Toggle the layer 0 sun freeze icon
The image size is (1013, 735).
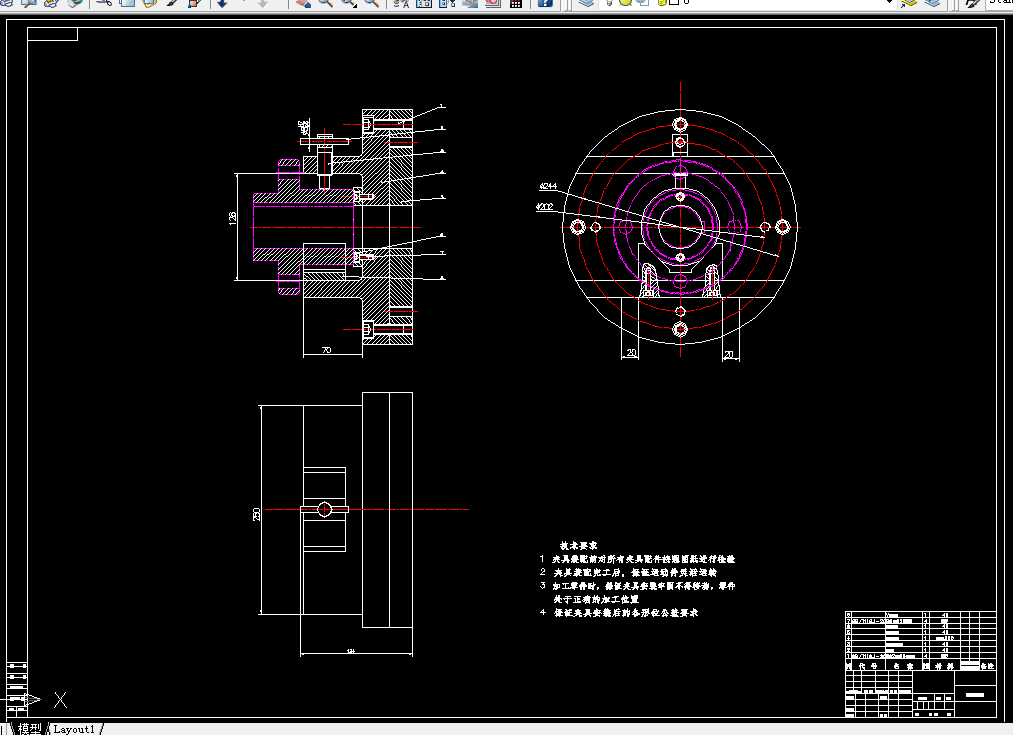pyautogui.click(x=625, y=3)
